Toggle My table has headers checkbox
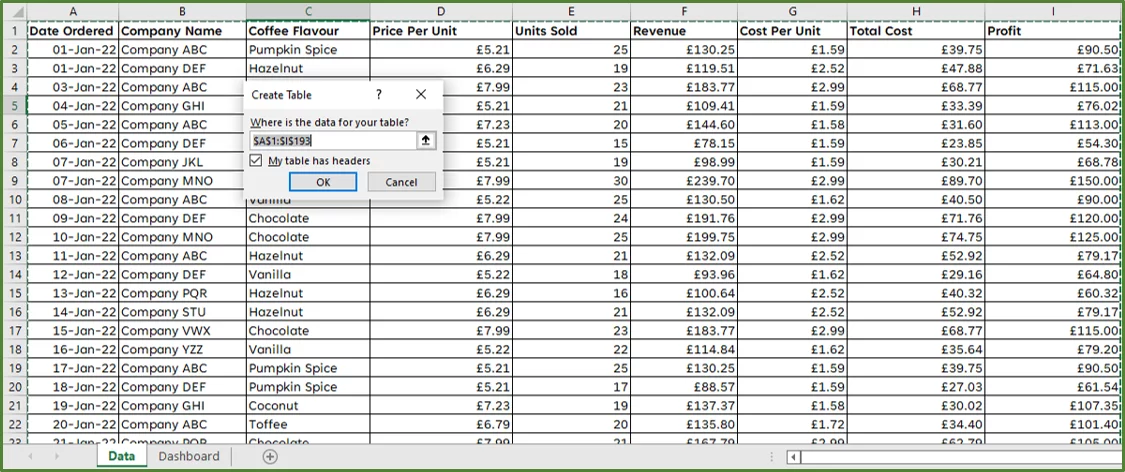Viewport: 1125px width, 472px height. [x=256, y=161]
